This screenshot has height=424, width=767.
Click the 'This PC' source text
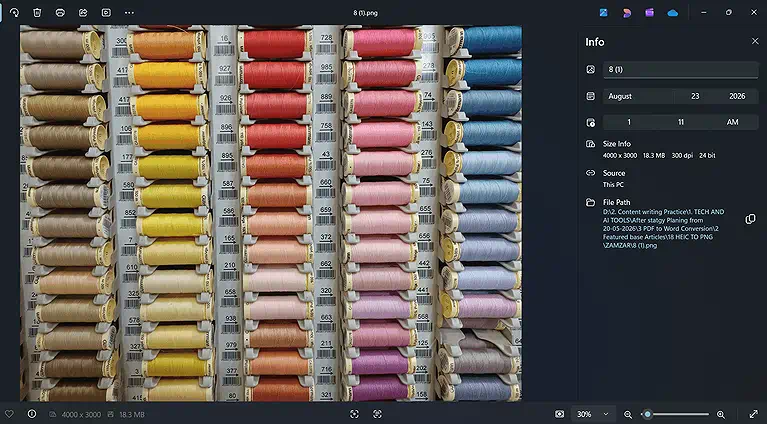tap(613, 184)
